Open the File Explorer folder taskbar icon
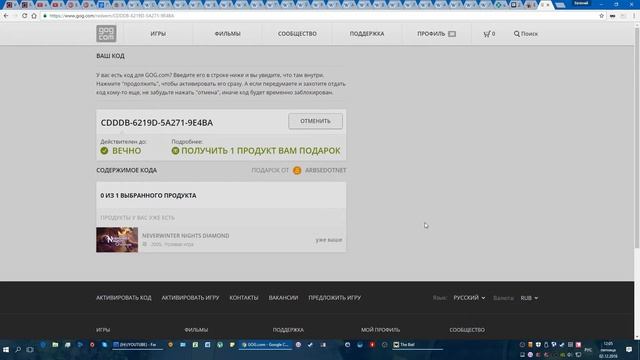The height and width of the screenshot is (360, 640). pyautogui.click(x=55, y=345)
